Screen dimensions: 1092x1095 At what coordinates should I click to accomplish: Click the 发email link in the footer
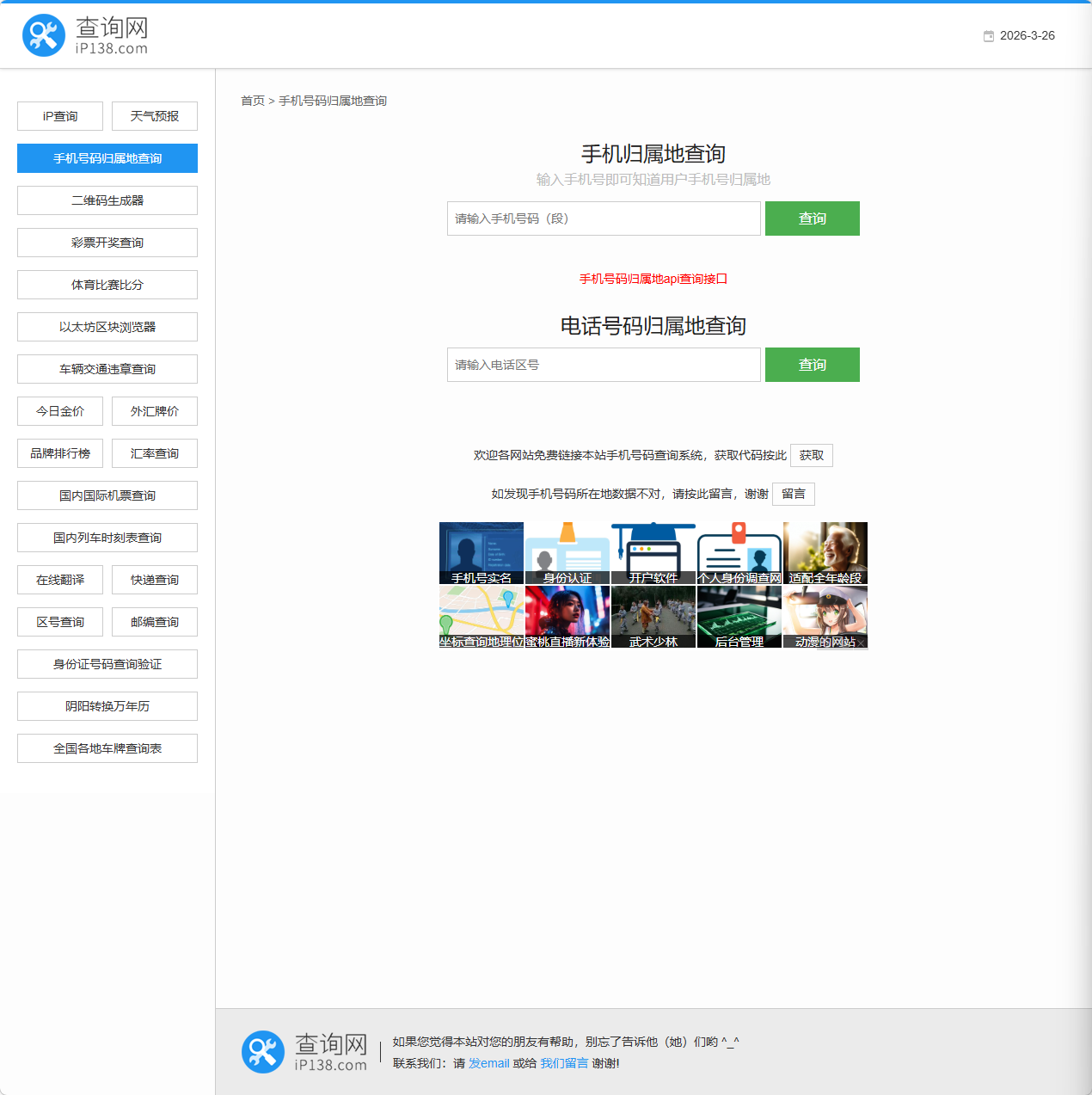(x=488, y=1063)
